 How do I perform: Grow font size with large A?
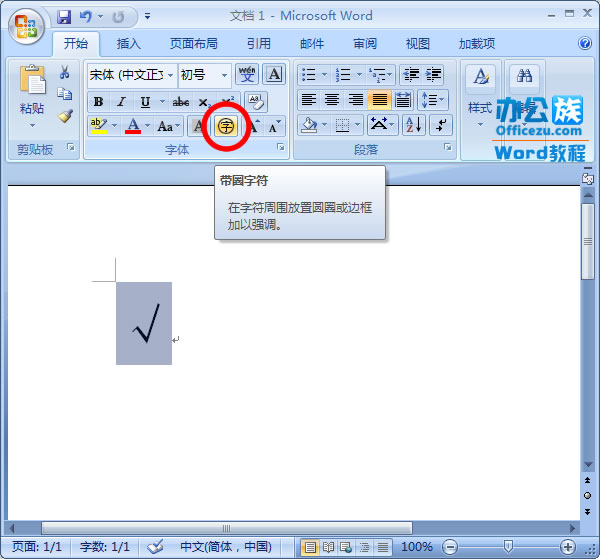point(254,126)
